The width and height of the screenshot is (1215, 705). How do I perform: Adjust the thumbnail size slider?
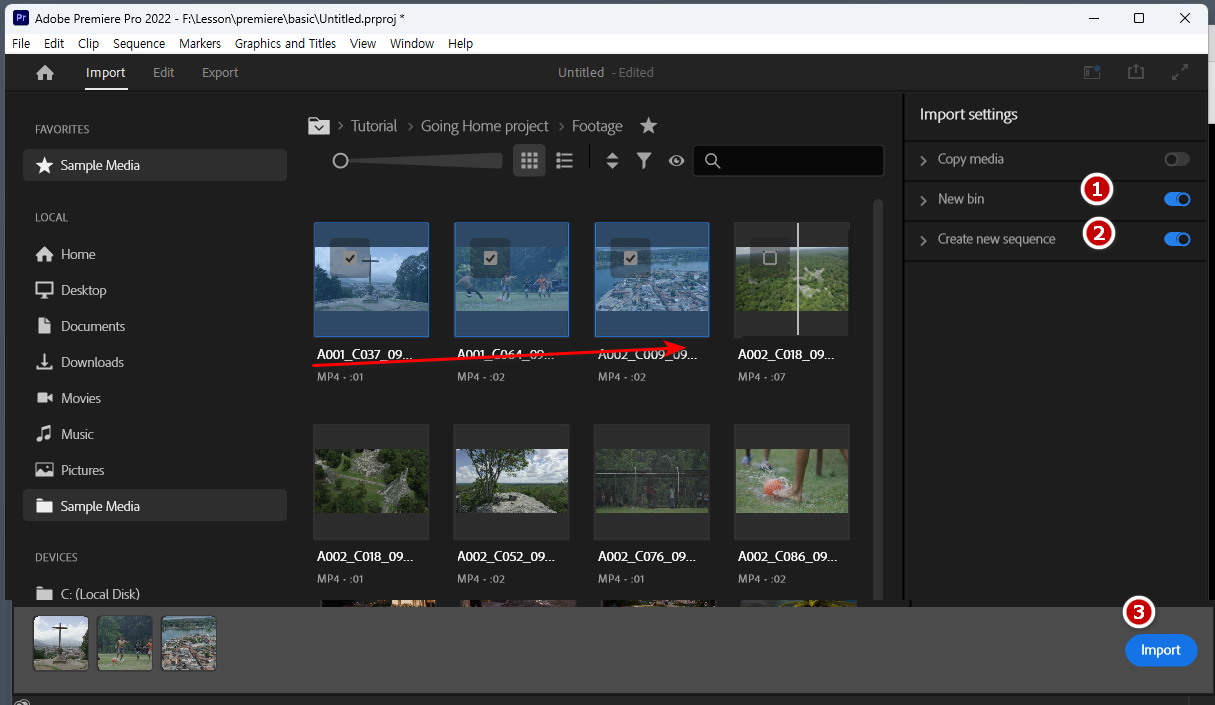pyautogui.click(x=341, y=160)
